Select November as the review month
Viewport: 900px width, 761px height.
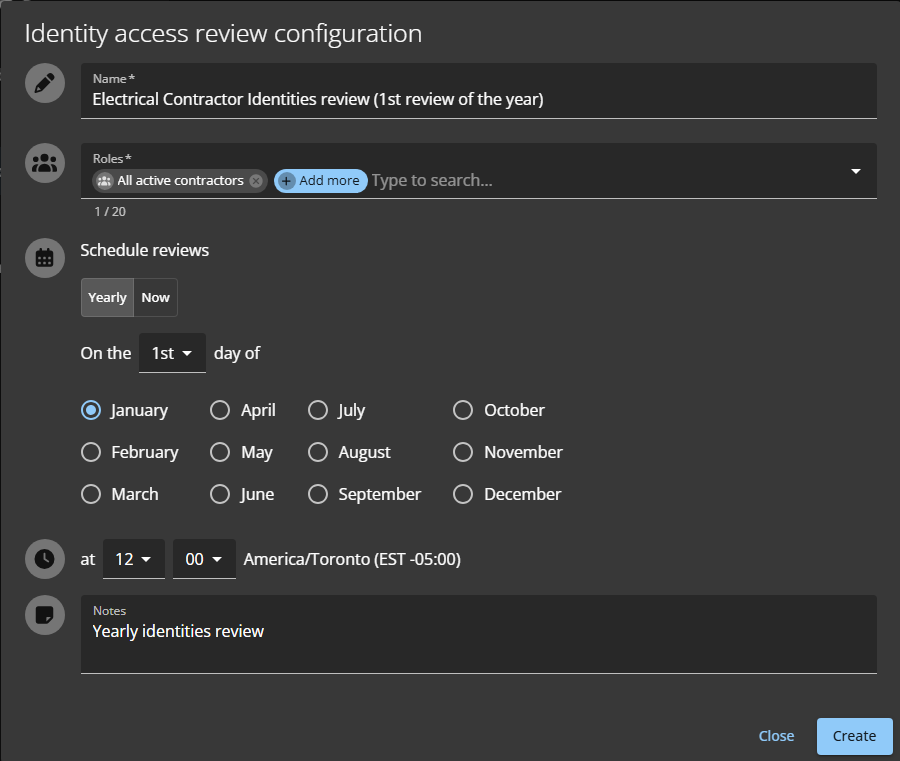(x=462, y=452)
